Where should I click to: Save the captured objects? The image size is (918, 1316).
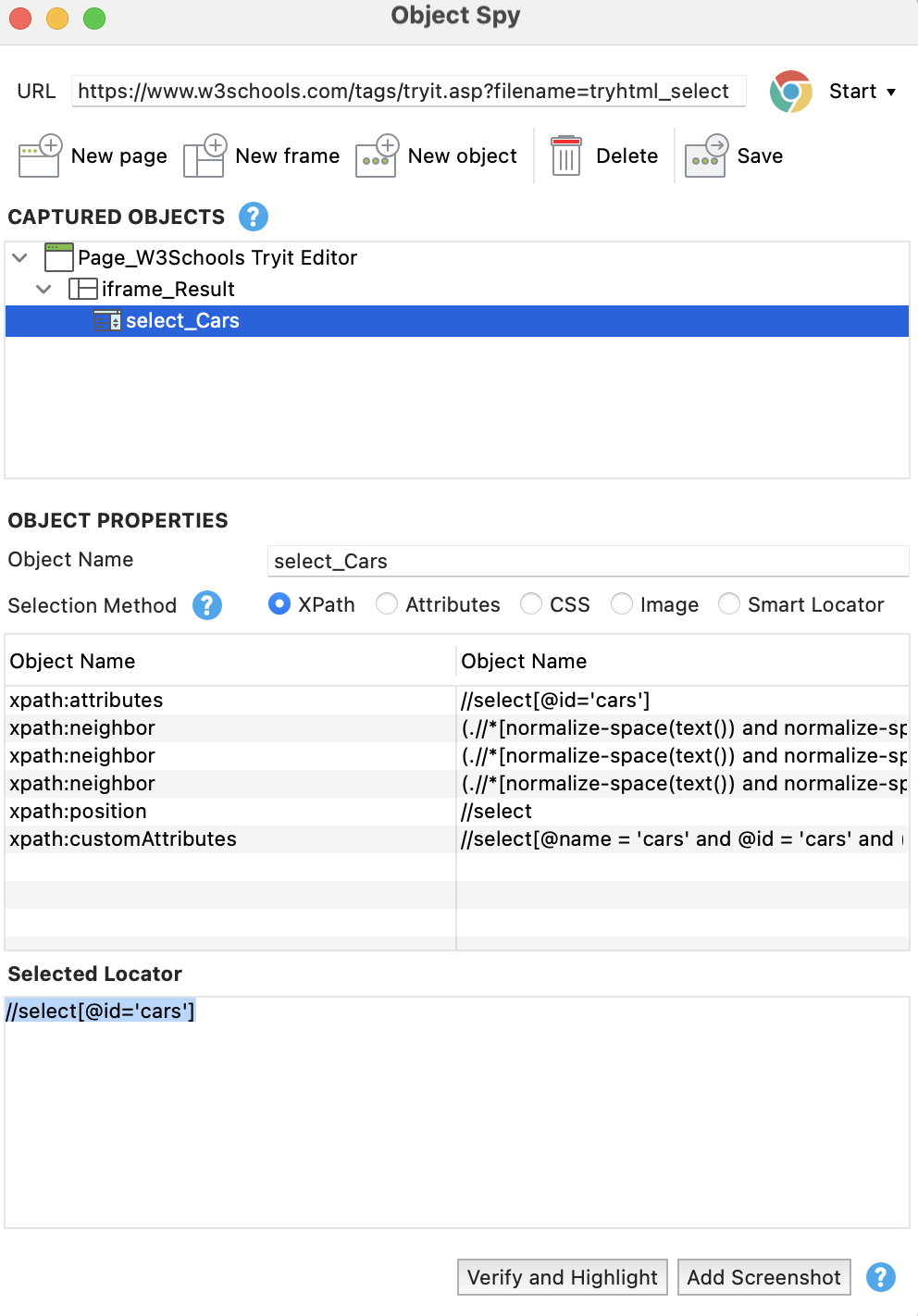click(704, 155)
